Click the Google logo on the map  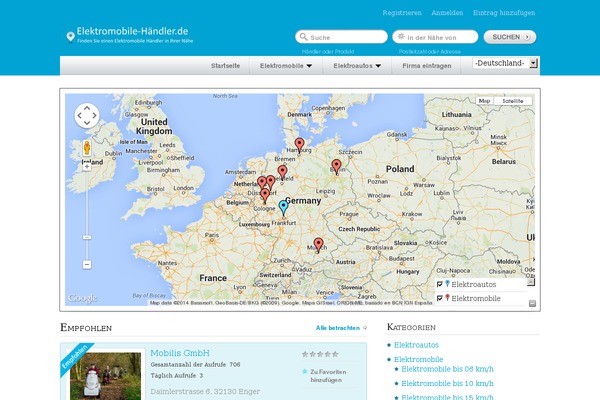82,298
